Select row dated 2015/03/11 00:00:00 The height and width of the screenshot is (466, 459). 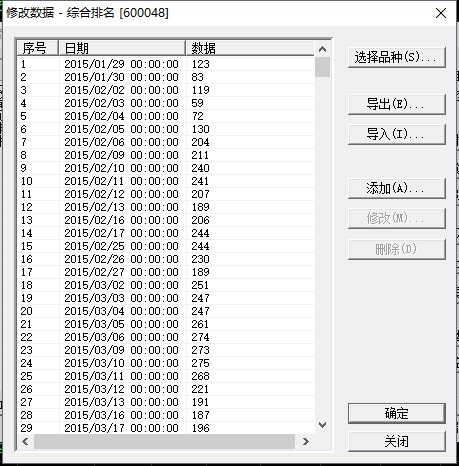[x=166, y=376]
